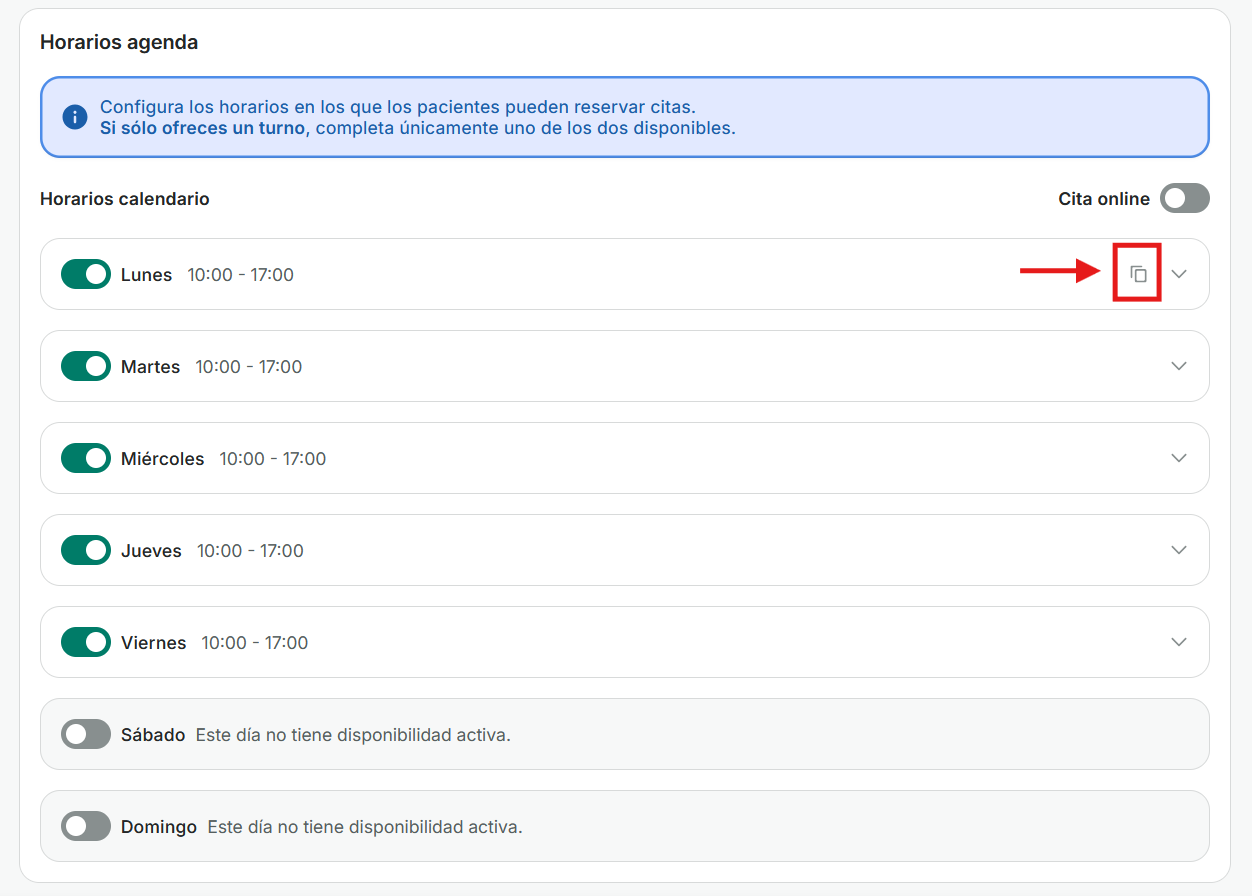Click the Sábado no availability message
Viewport: 1252px width, 896px height.
pos(353,735)
